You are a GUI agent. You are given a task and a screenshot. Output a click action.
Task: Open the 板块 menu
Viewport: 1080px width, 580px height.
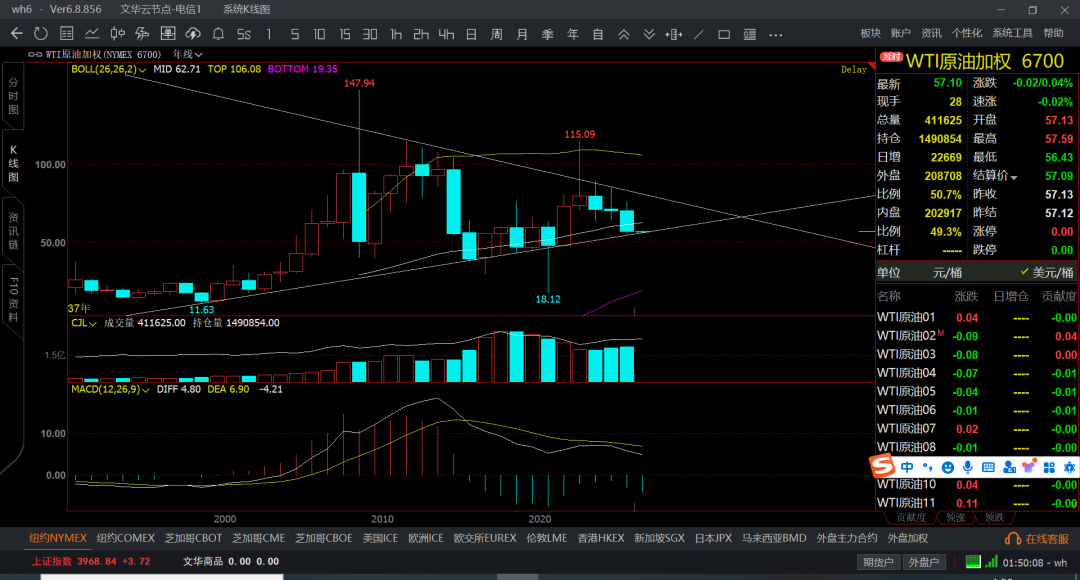[x=871, y=33]
